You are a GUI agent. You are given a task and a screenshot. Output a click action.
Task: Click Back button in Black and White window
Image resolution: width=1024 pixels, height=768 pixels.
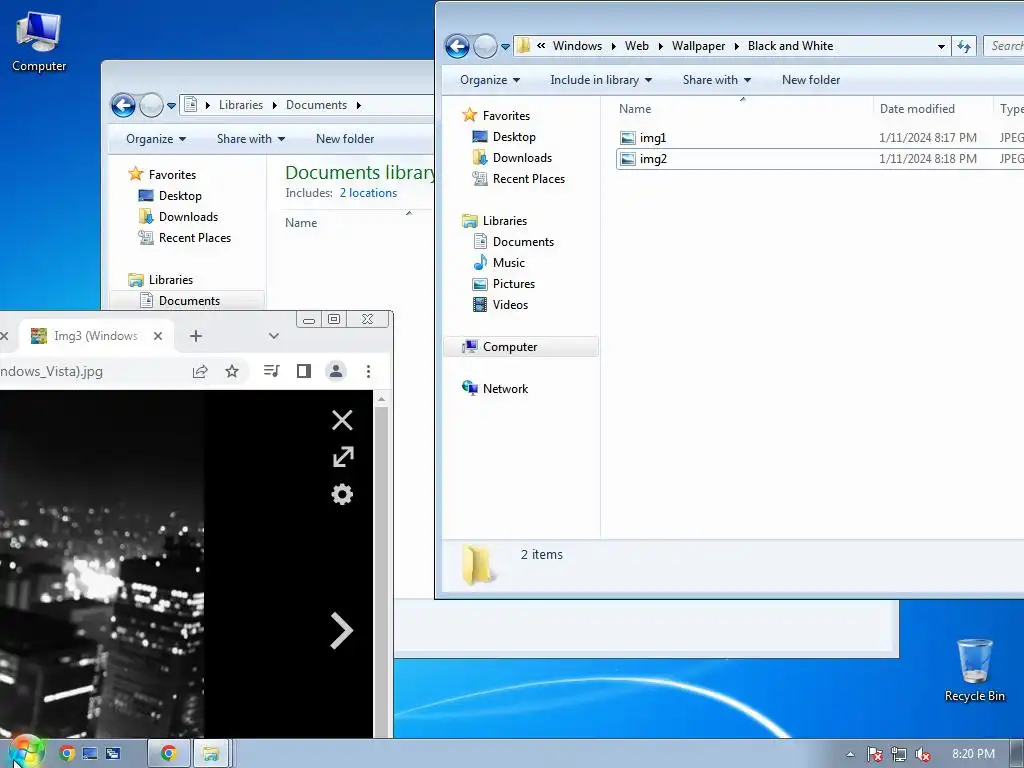[x=457, y=46]
